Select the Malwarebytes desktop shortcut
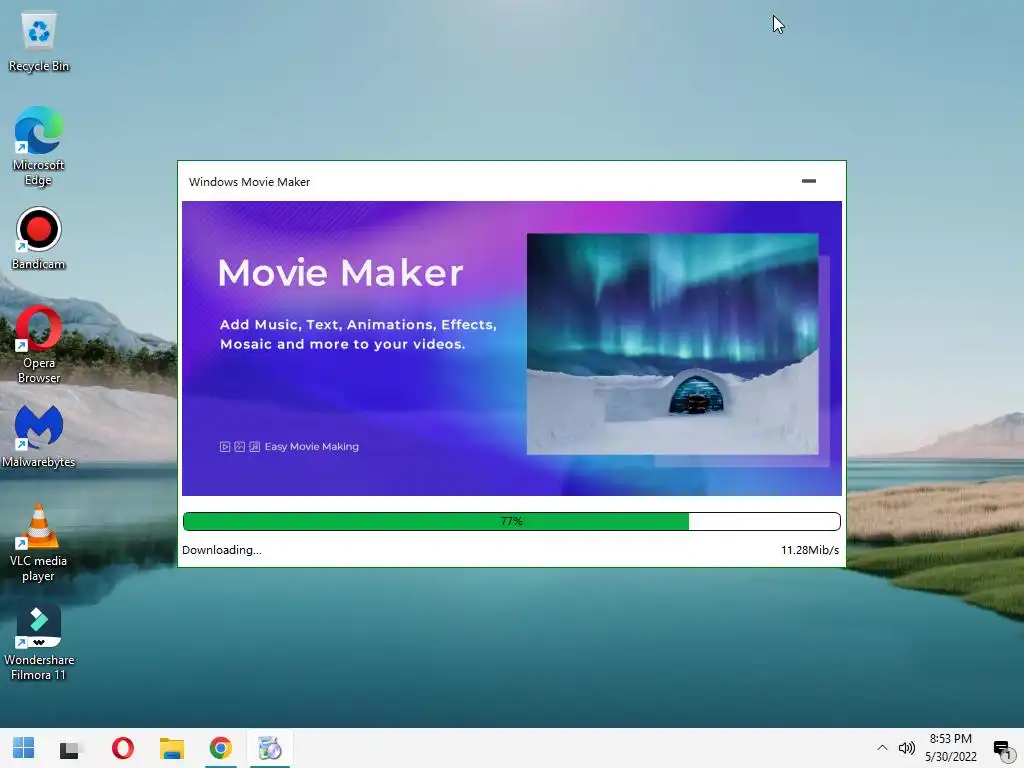Viewport: 1024px width, 768px height. pos(39,436)
